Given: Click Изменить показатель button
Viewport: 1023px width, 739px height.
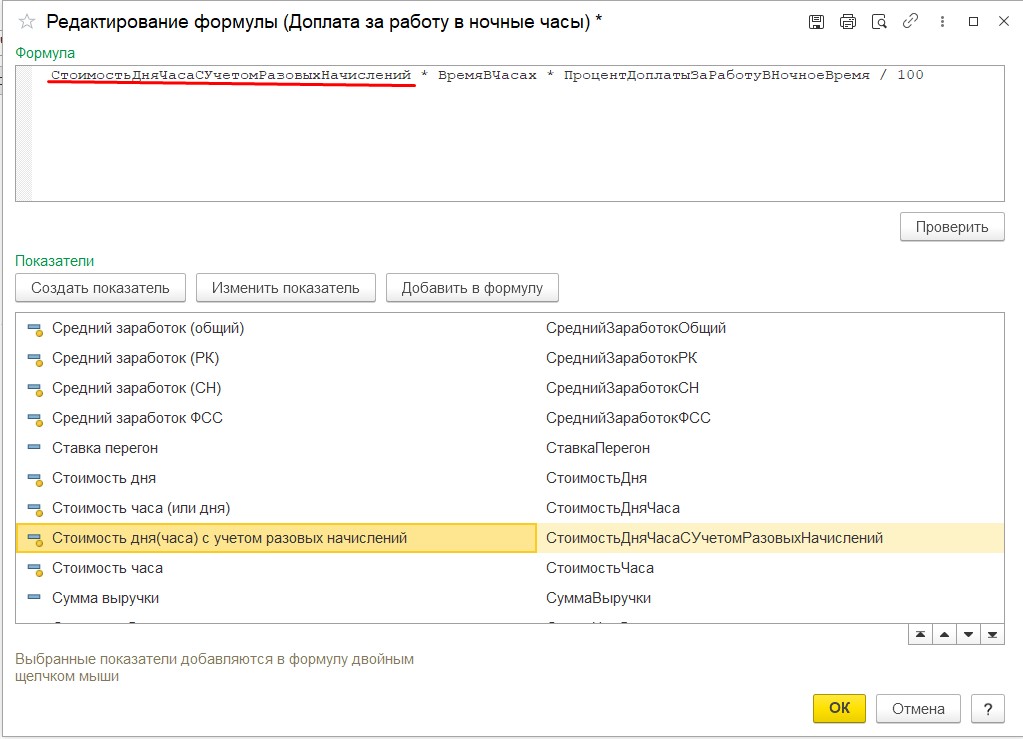Looking at the screenshot, I should pos(285,288).
